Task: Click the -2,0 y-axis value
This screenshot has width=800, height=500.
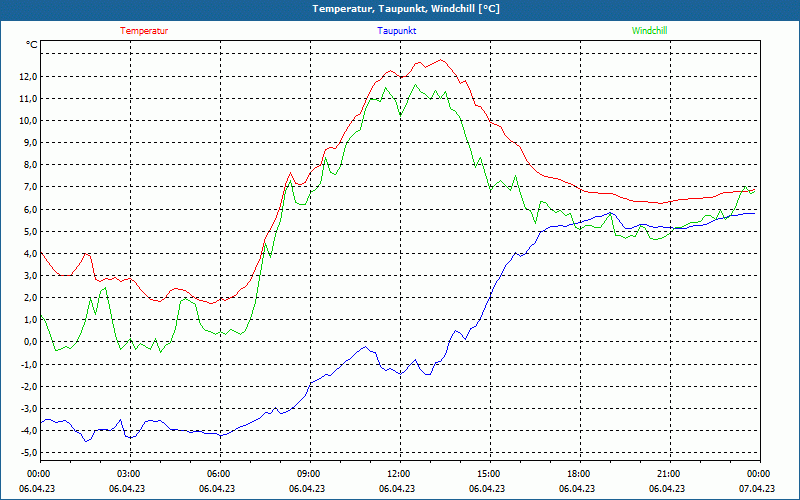Action: click(x=29, y=386)
